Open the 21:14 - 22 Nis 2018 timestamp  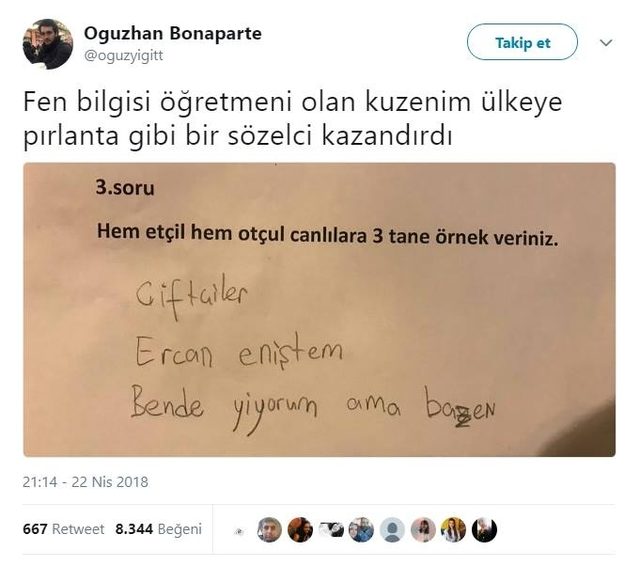[x=85, y=482]
